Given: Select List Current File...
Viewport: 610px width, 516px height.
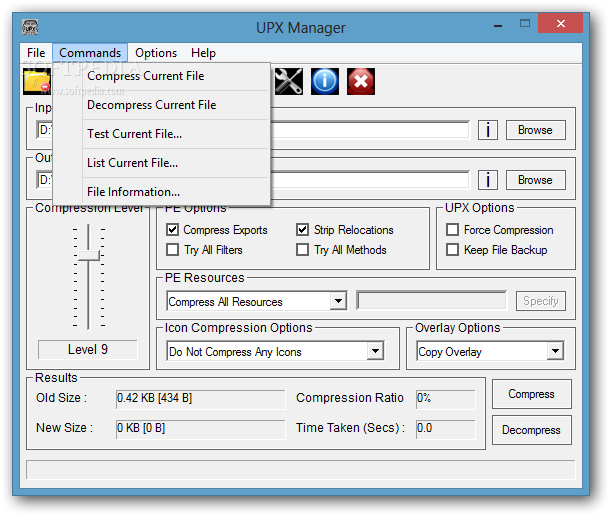Looking at the screenshot, I should [161, 163].
